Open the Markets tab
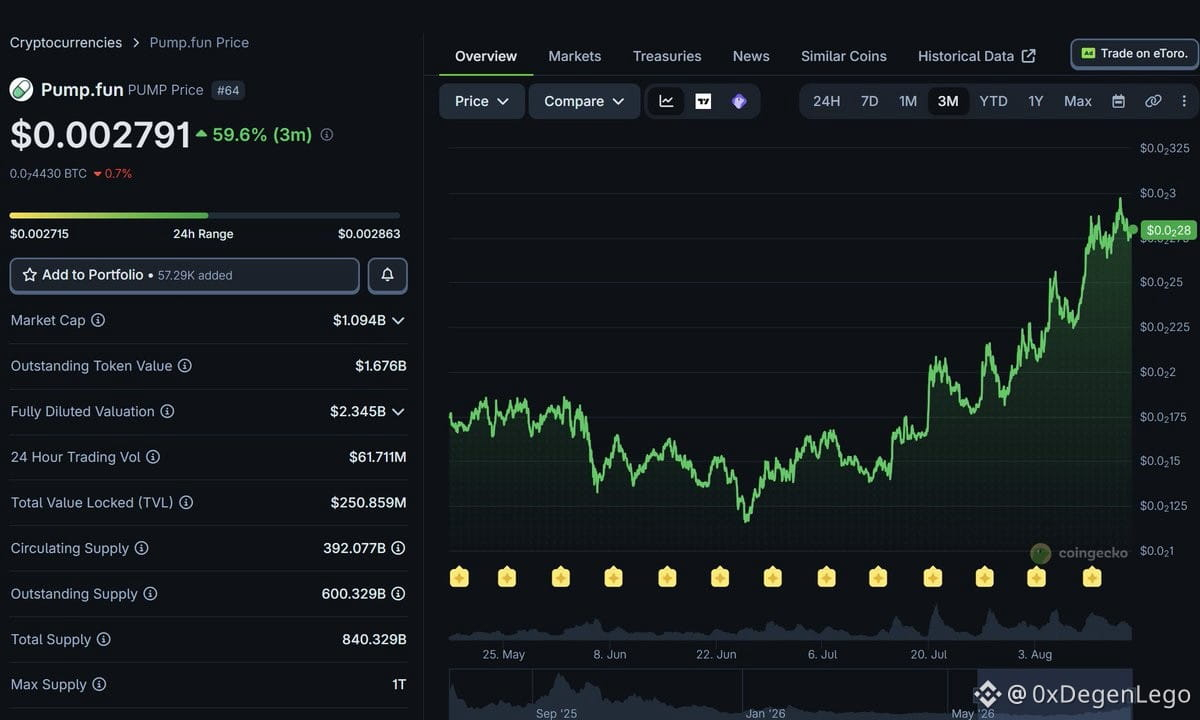Viewport: 1200px width, 720px height. (x=575, y=56)
